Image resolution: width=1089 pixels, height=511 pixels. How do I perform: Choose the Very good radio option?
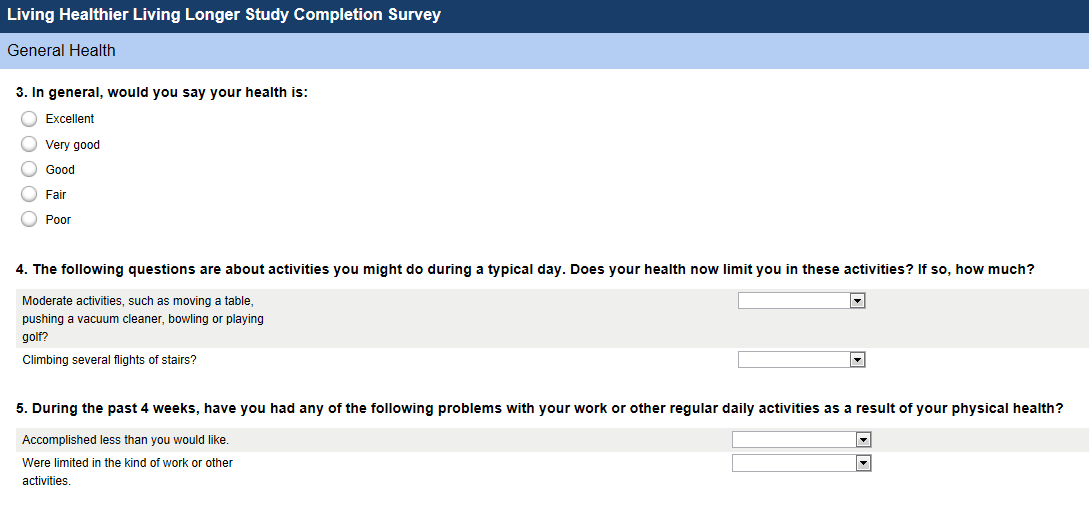click(29, 144)
